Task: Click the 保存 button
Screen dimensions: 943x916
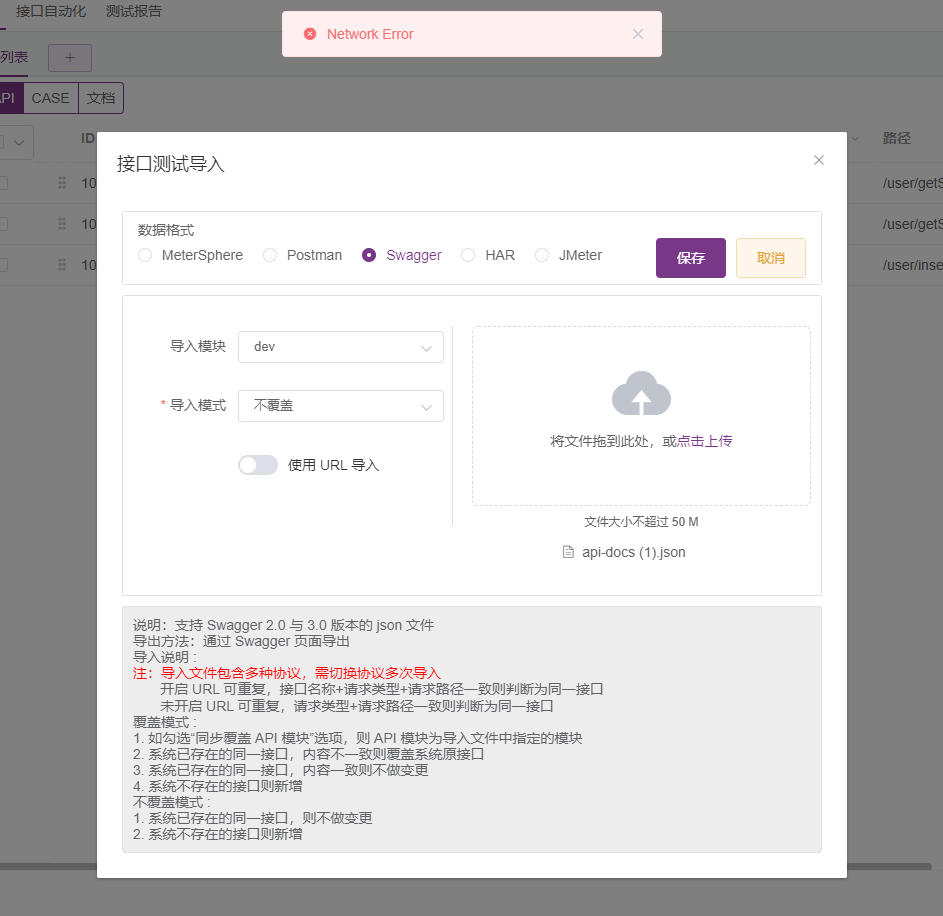Action: [690, 257]
